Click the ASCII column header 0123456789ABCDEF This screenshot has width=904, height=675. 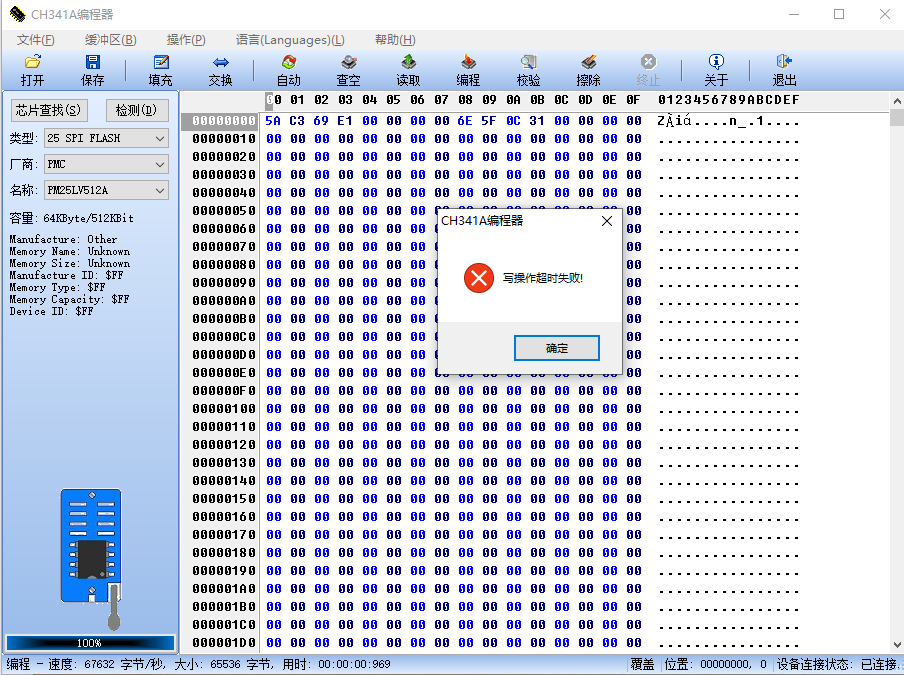point(729,100)
